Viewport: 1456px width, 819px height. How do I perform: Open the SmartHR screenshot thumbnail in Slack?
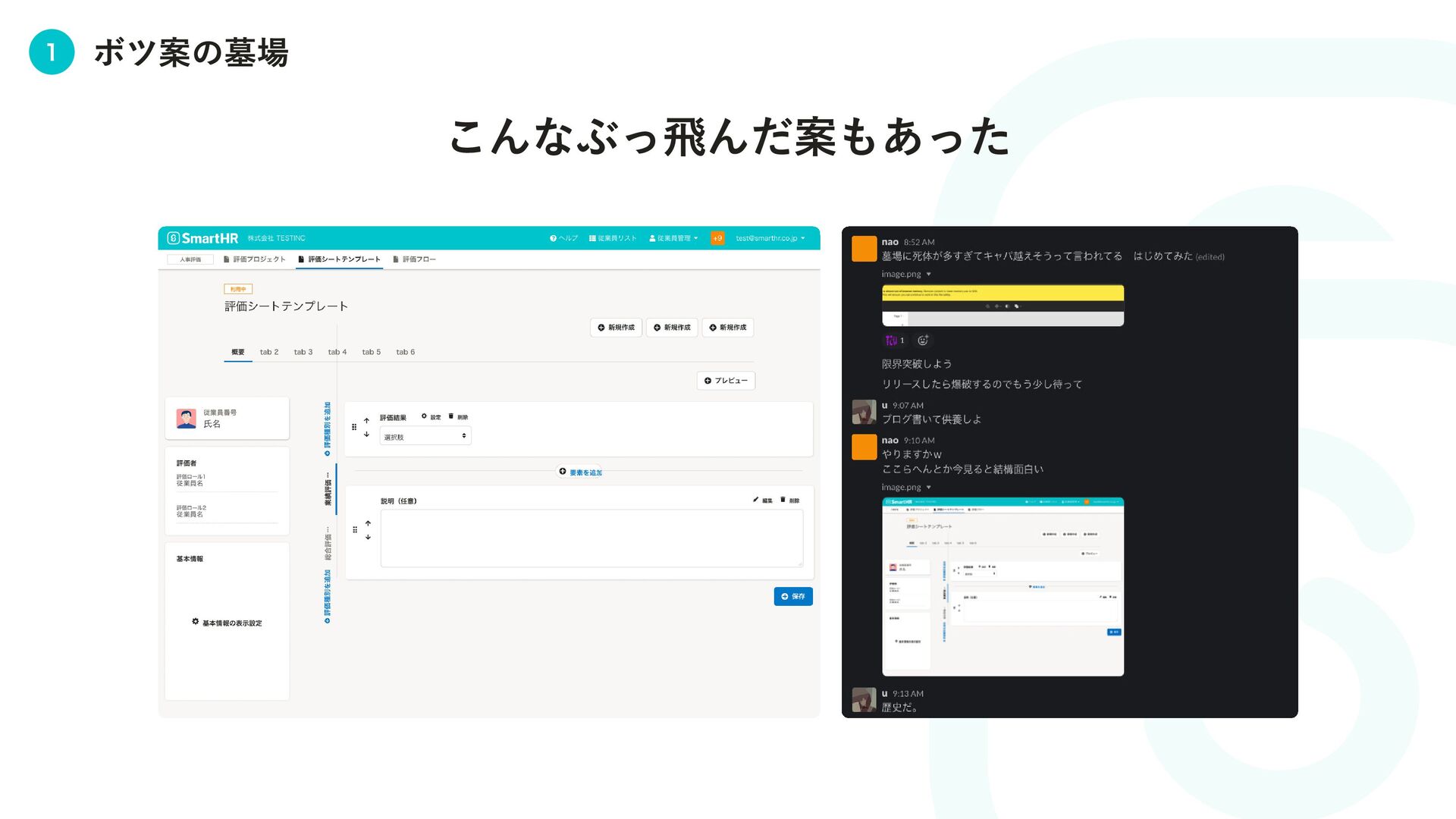coord(1003,586)
